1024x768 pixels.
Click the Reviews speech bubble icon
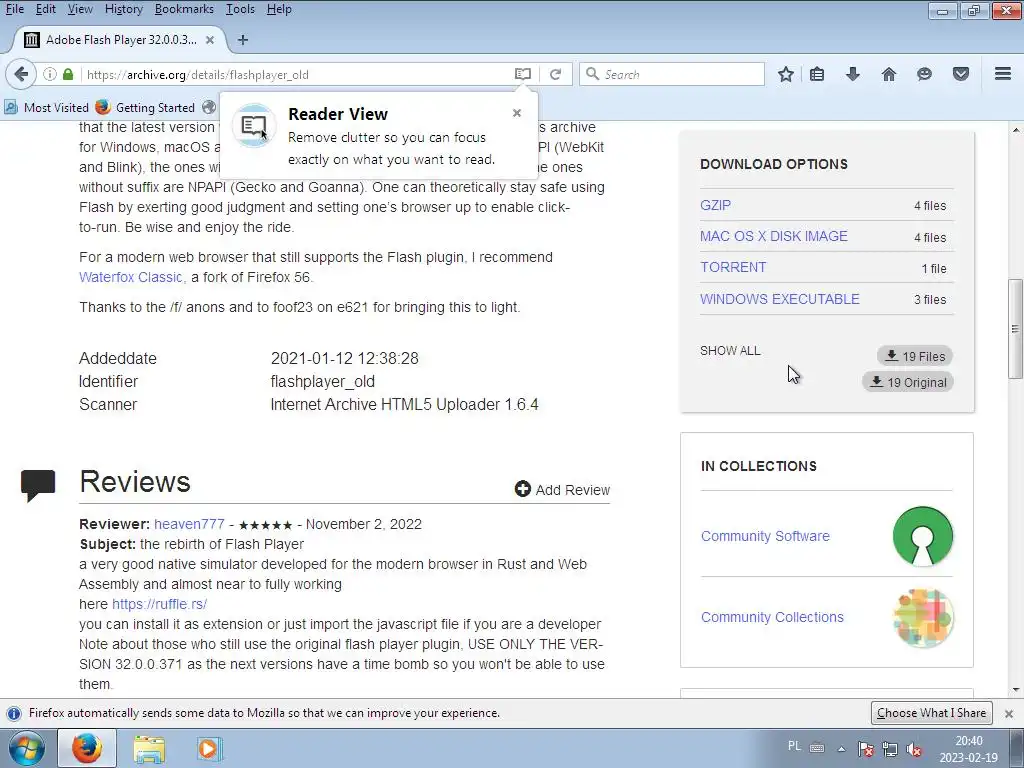[38, 485]
